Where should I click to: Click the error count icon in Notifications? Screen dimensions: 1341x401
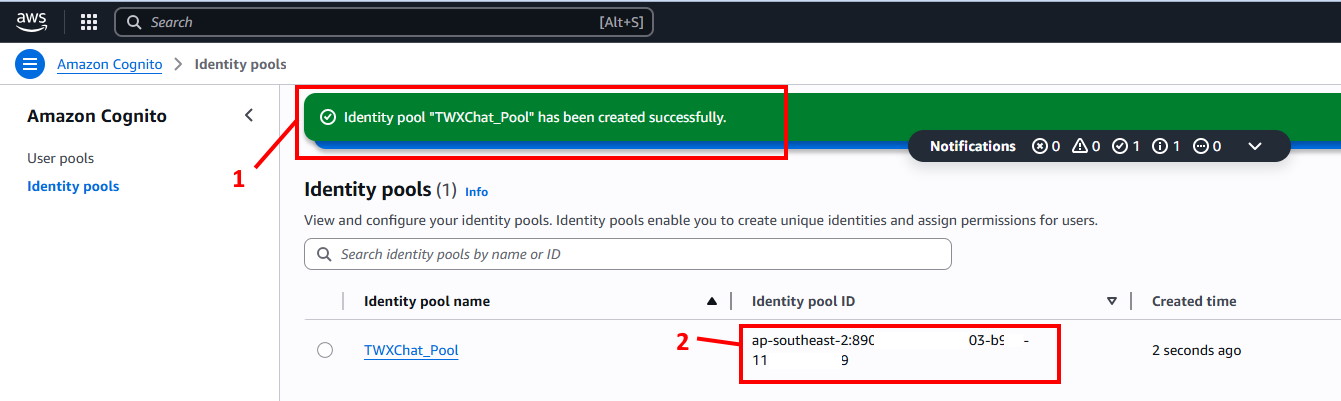pos(1040,146)
